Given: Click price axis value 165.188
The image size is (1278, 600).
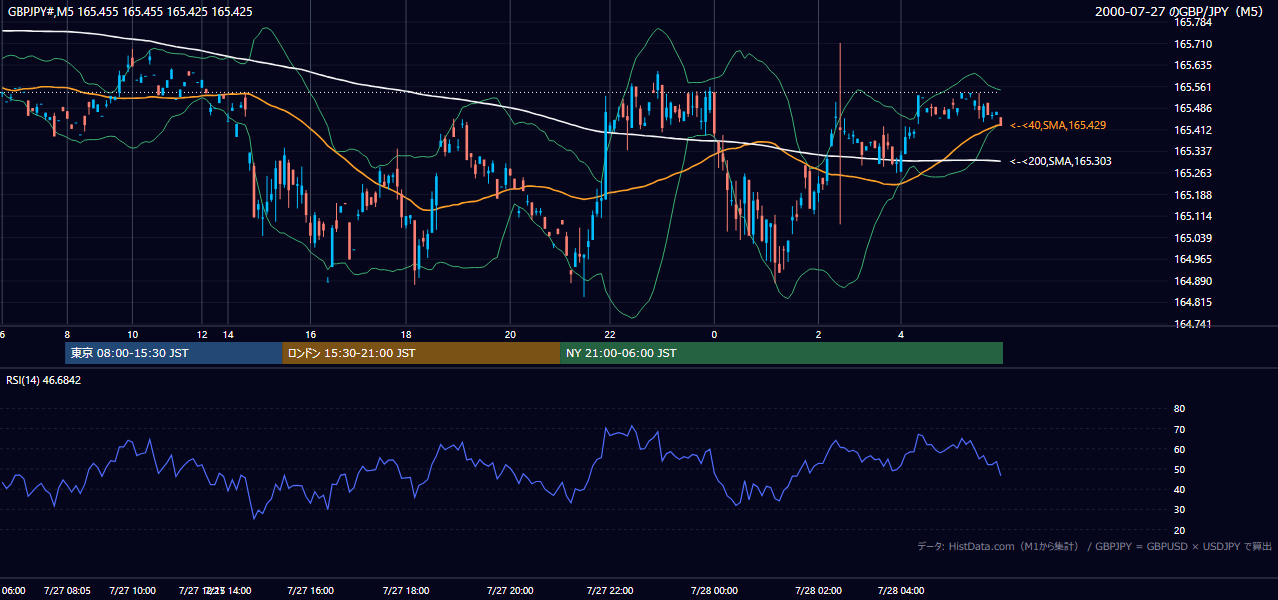Looking at the screenshot, I should click(1193, 195).
